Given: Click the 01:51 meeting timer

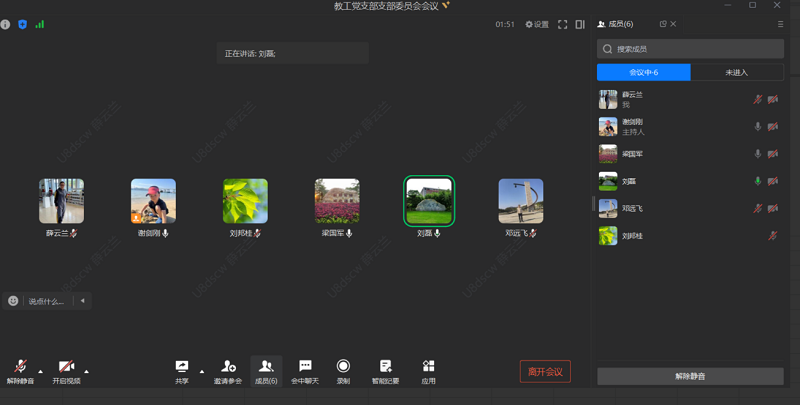Looking at the screenshot, I should (505, 24).
